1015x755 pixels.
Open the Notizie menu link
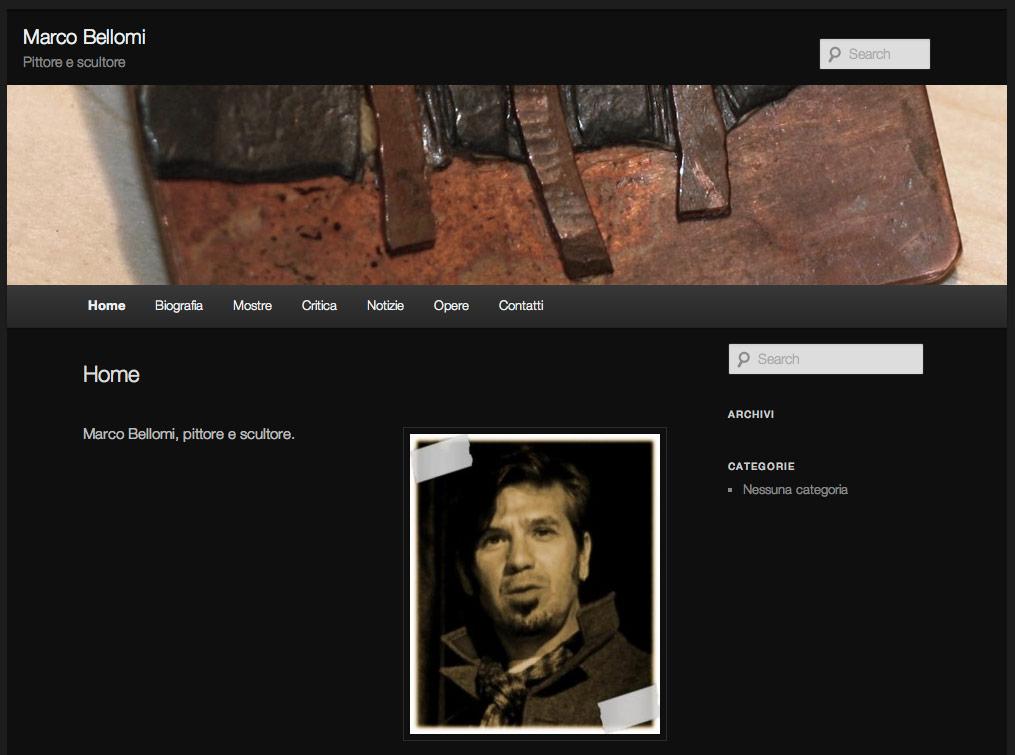click(385, 306)
